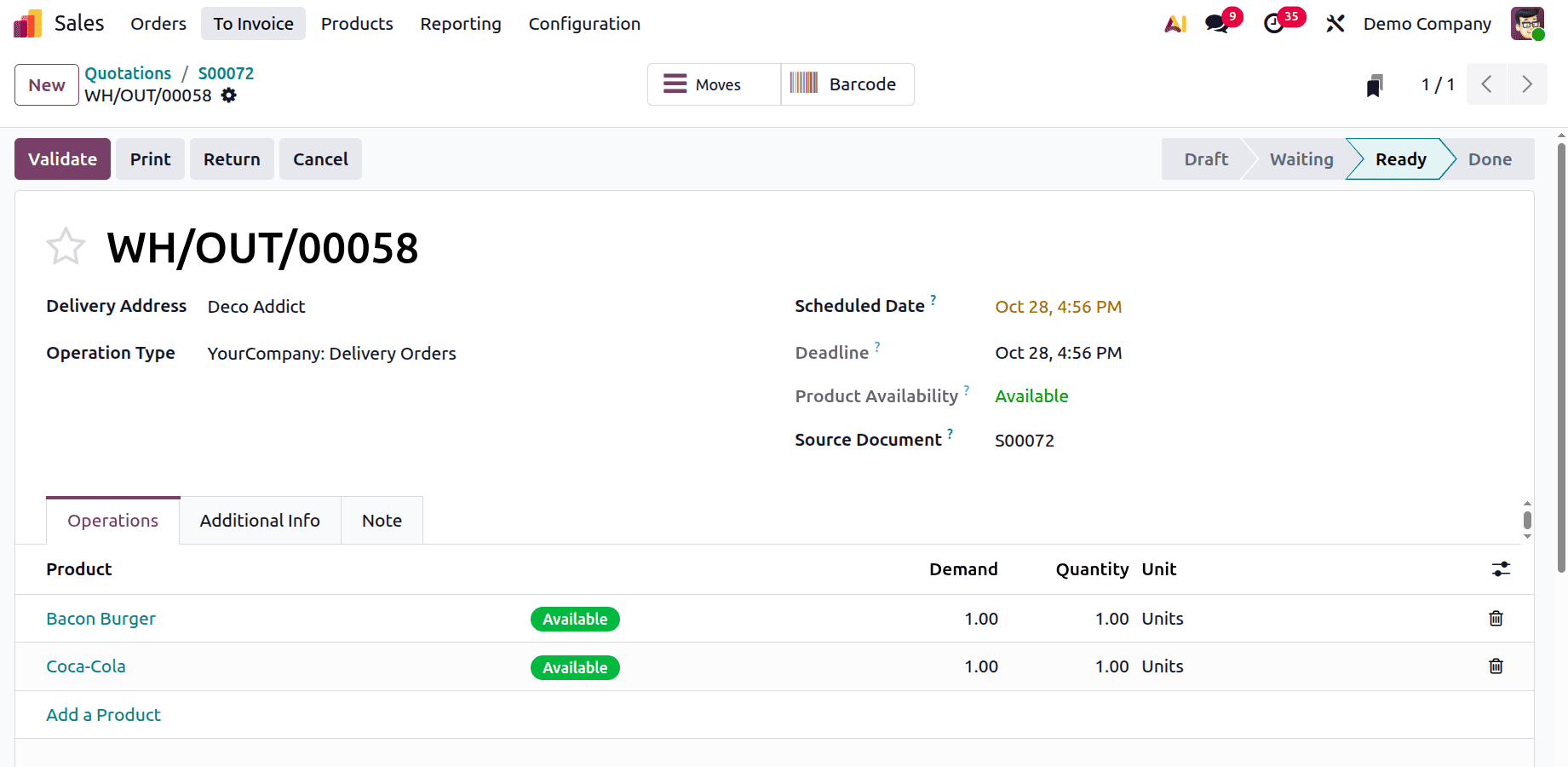Star the WH/OUT/00058 delivery order

pyautogui.click(x=66, y=246)
